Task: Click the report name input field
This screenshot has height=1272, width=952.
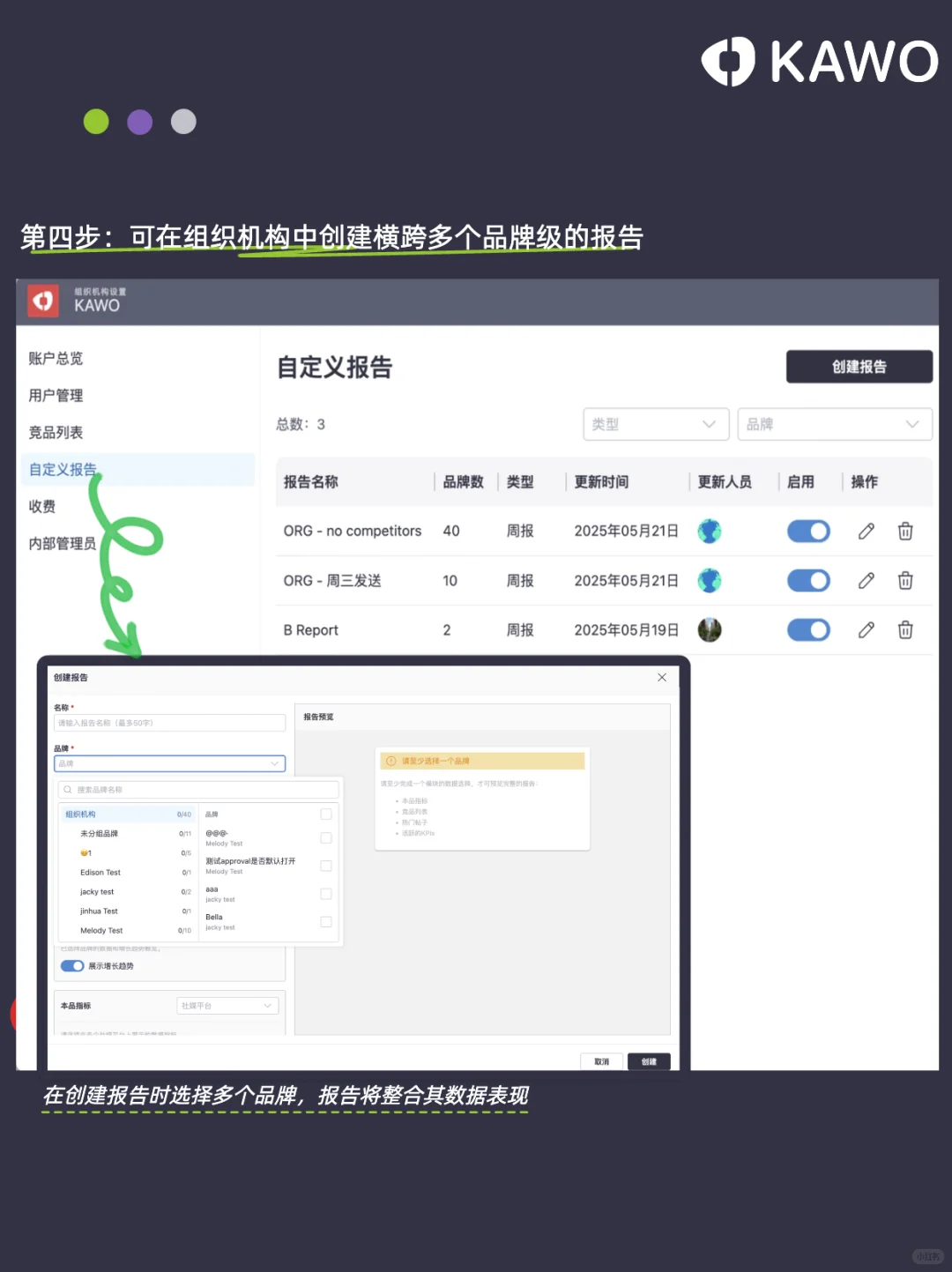Action: click(x=169, y=722)
